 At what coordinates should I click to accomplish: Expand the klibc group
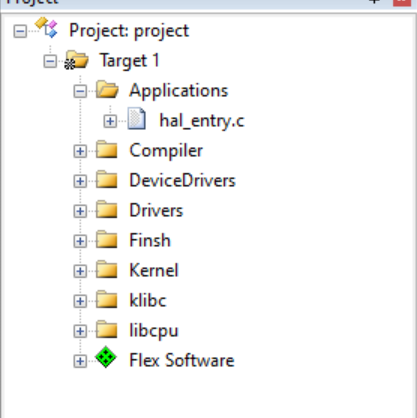coord(80,301)
